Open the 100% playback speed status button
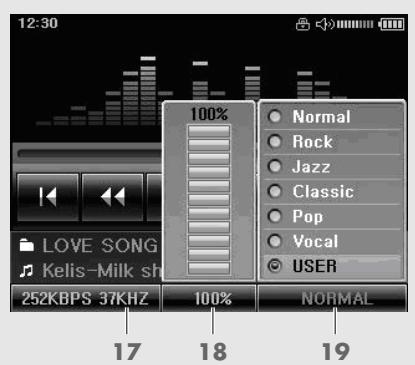 [209, 298]
